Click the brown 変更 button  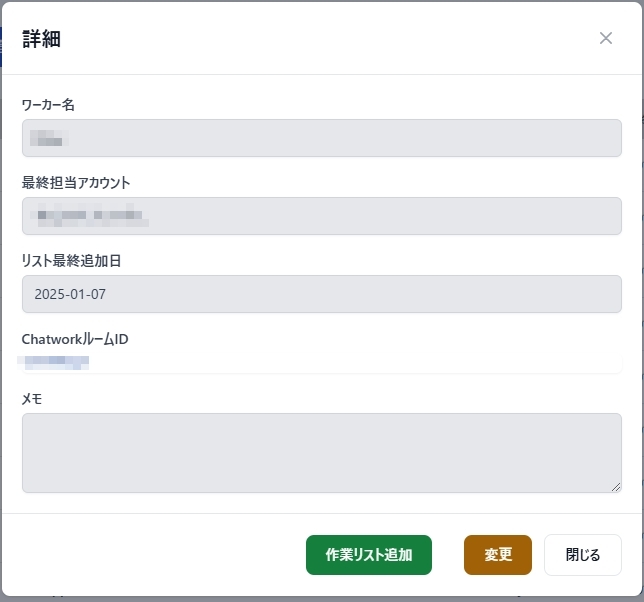click(x=497, y=555)
